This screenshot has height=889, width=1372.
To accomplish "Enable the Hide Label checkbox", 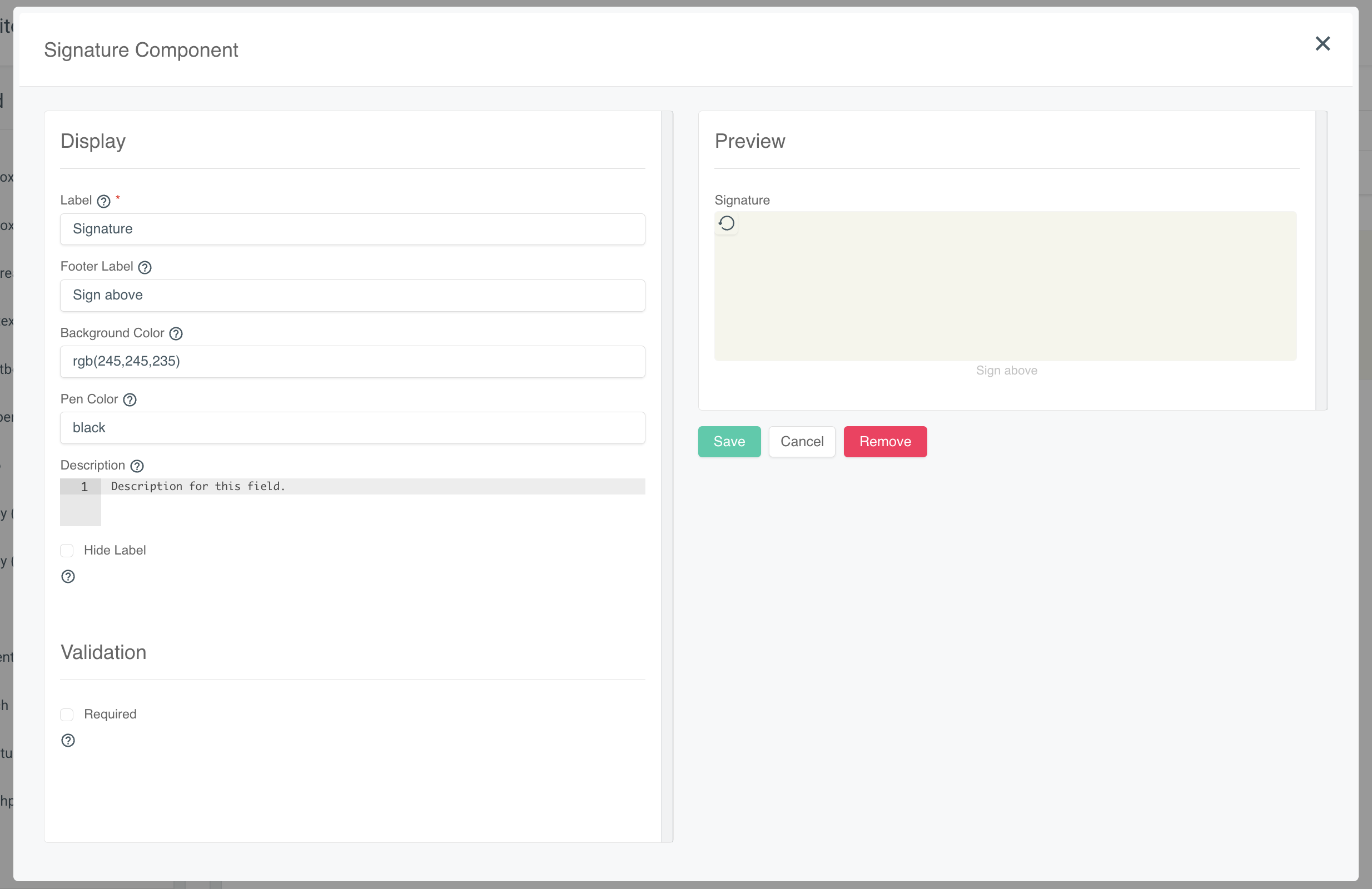I will click(67, 550).
